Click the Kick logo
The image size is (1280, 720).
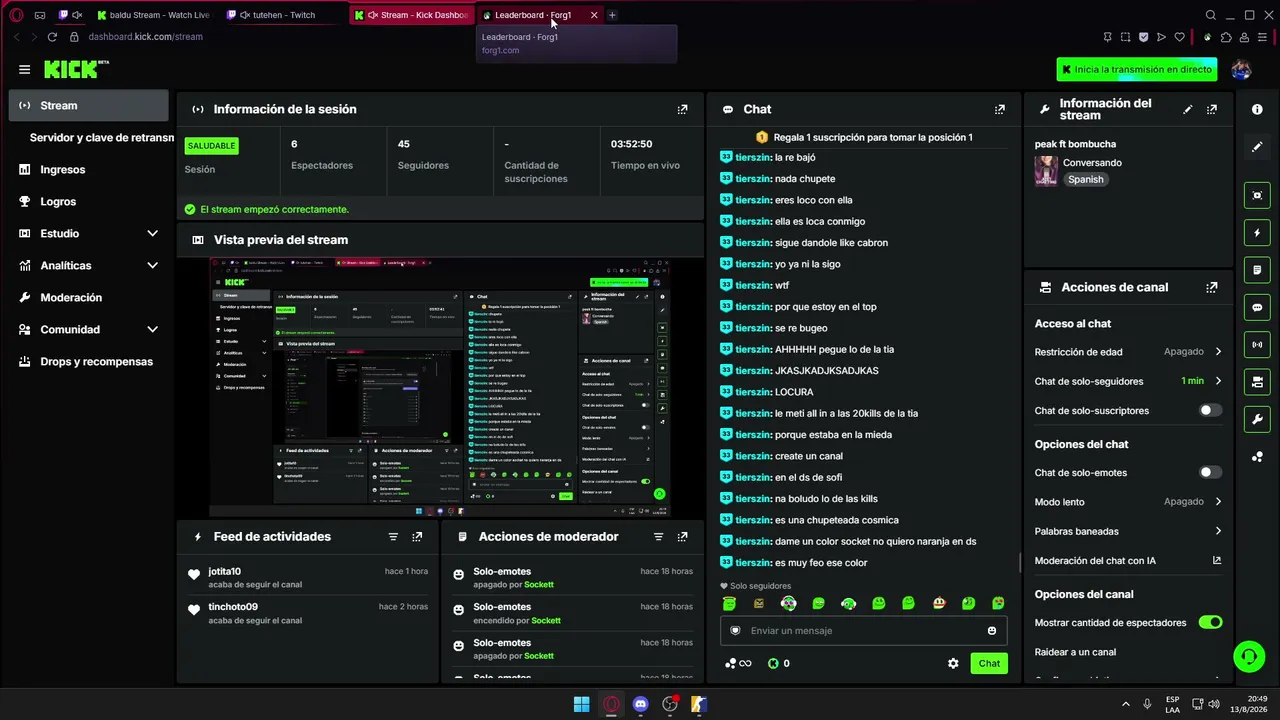pos(76,69)
